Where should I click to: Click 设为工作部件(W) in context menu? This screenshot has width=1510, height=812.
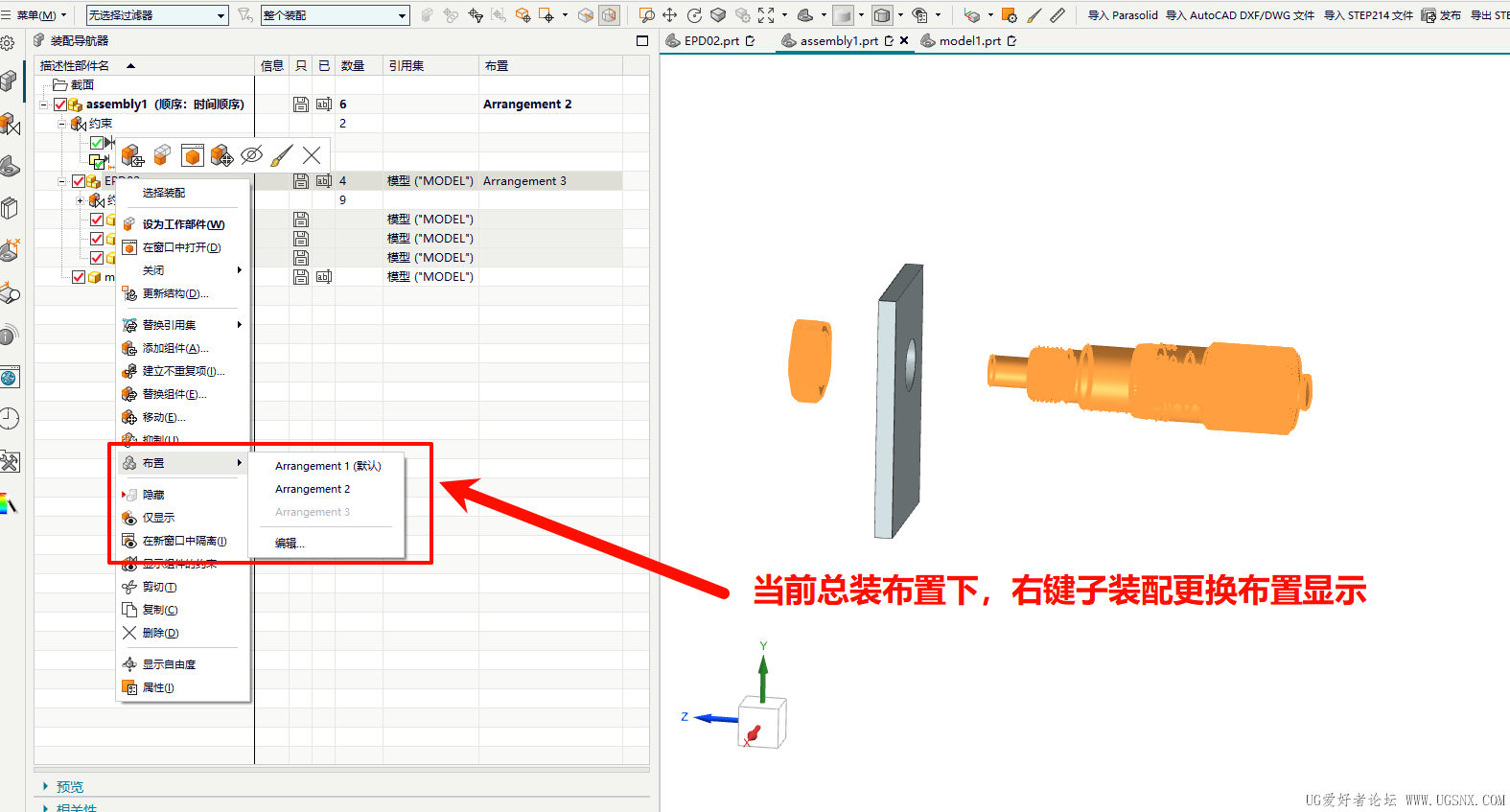click(183, 224)
